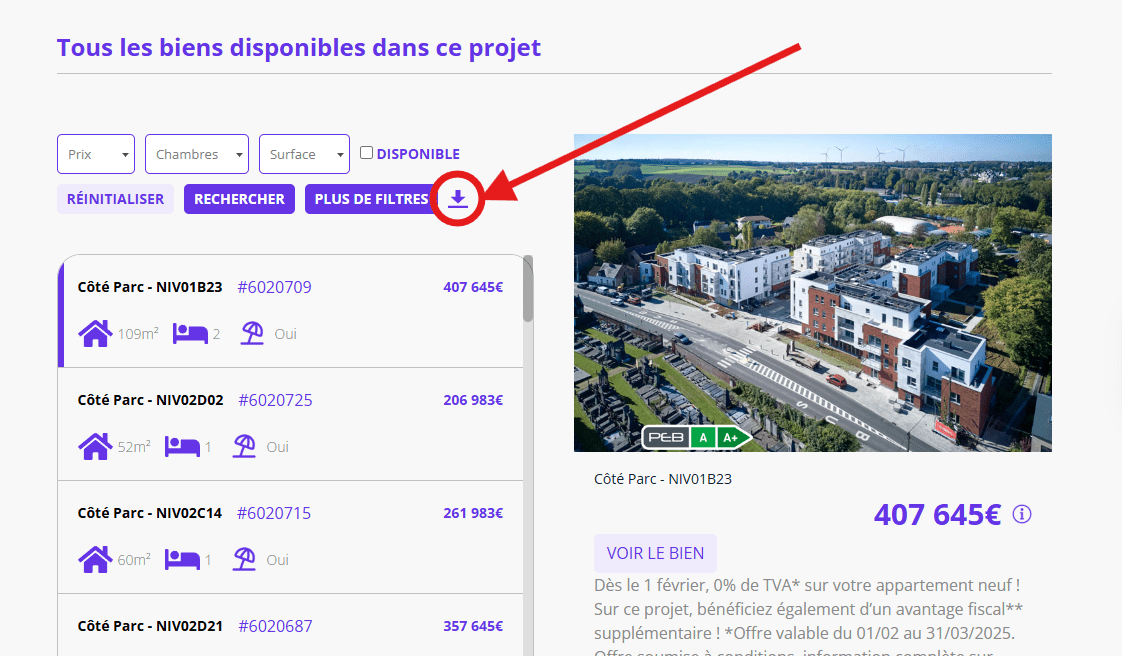Select listing Côté Parc - NIV02D21
Screen dimensions: 1122x656
tap(290, 627)
